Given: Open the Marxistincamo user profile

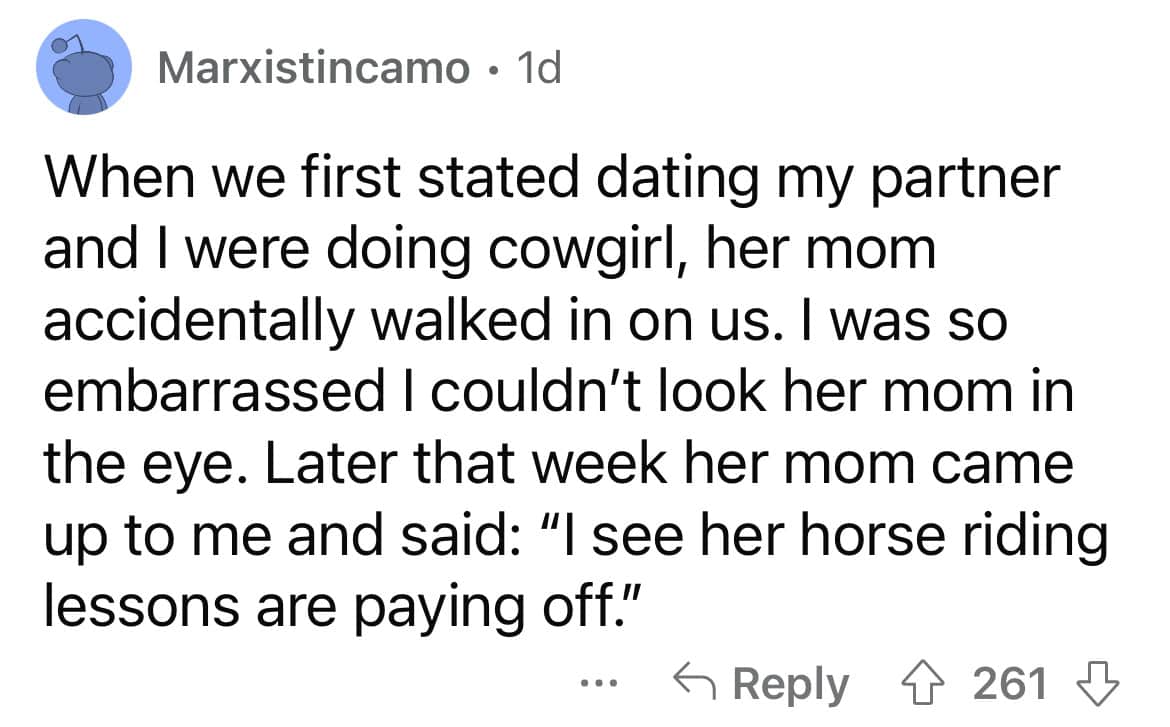Looking at the screenshot, I should [313, 68].
